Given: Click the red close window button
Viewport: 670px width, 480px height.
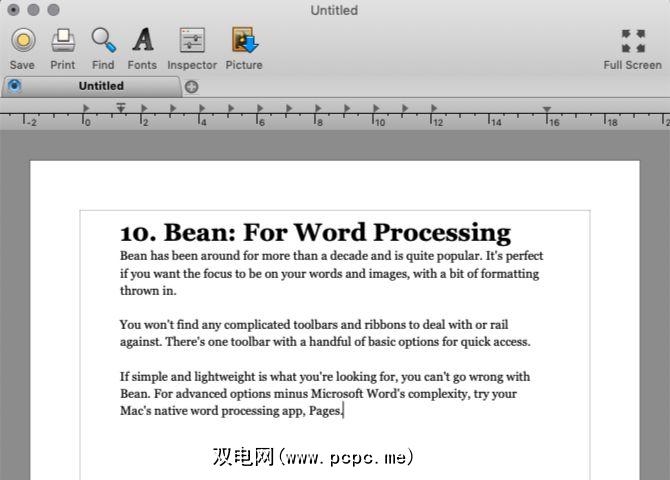Looking at the screenshot, I should 14,9.
